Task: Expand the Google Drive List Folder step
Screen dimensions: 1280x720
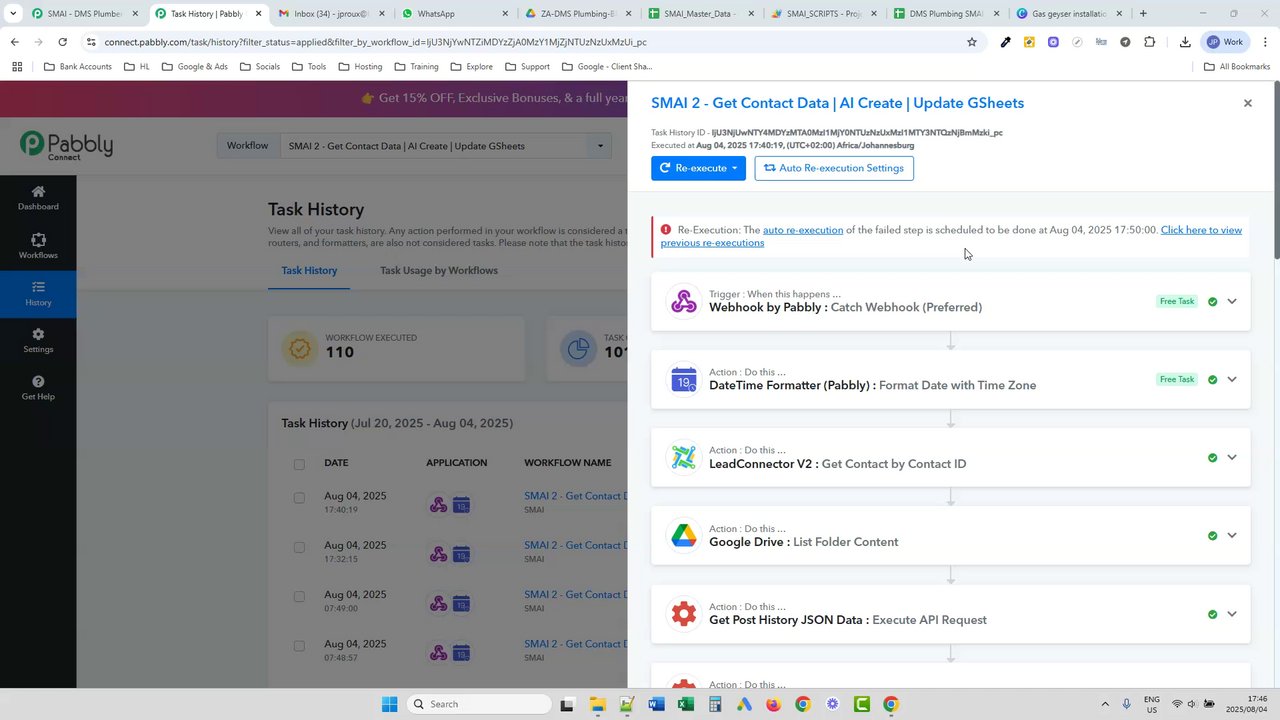Action: pos(1232,536)
